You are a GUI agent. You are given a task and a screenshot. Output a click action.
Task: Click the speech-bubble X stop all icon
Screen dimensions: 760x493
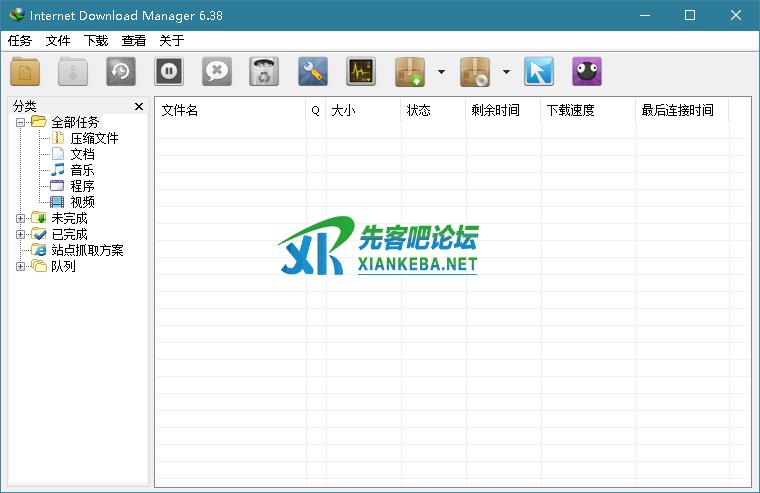pos(217,72)
